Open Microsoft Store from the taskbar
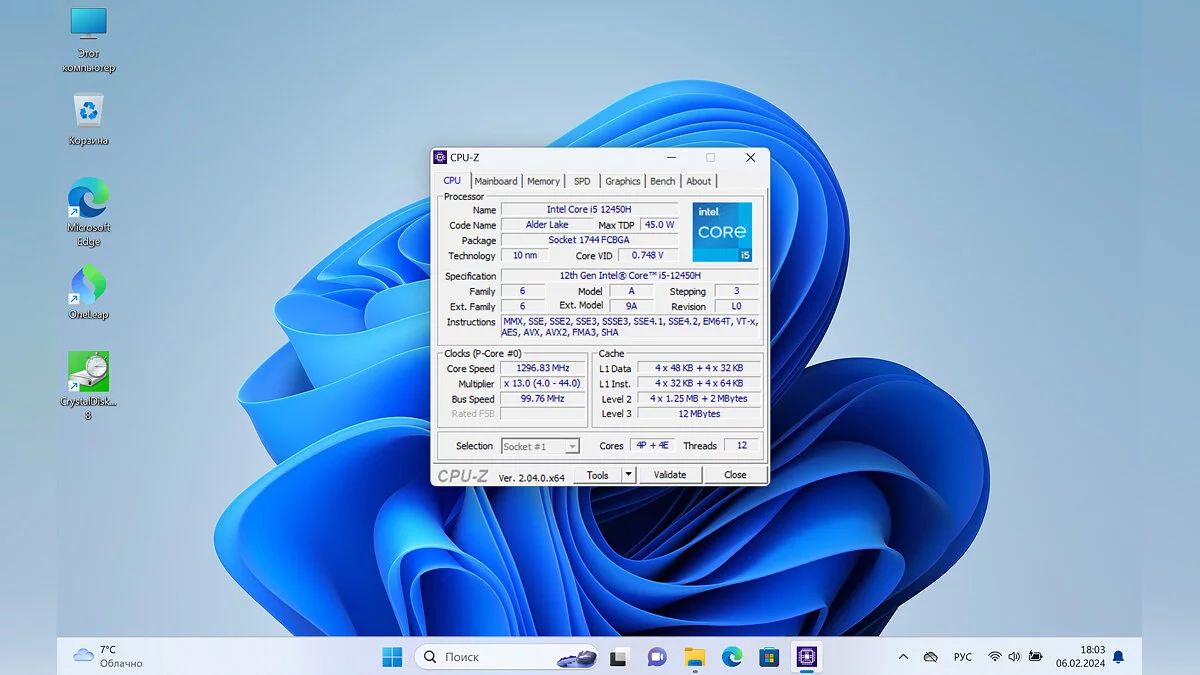 [769, 657]
